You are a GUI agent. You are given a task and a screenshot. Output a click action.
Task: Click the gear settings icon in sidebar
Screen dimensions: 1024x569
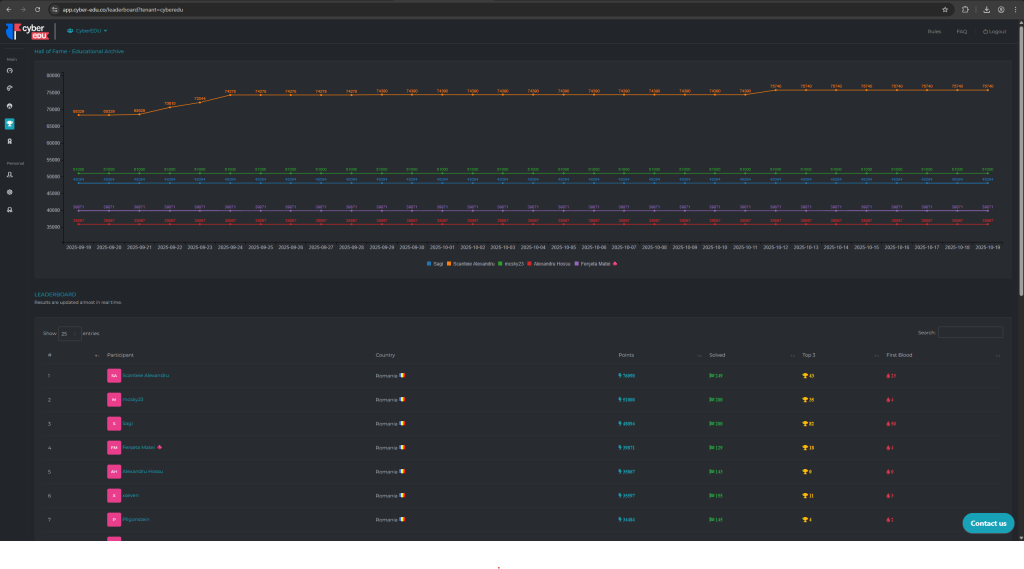tap(10, 192)
